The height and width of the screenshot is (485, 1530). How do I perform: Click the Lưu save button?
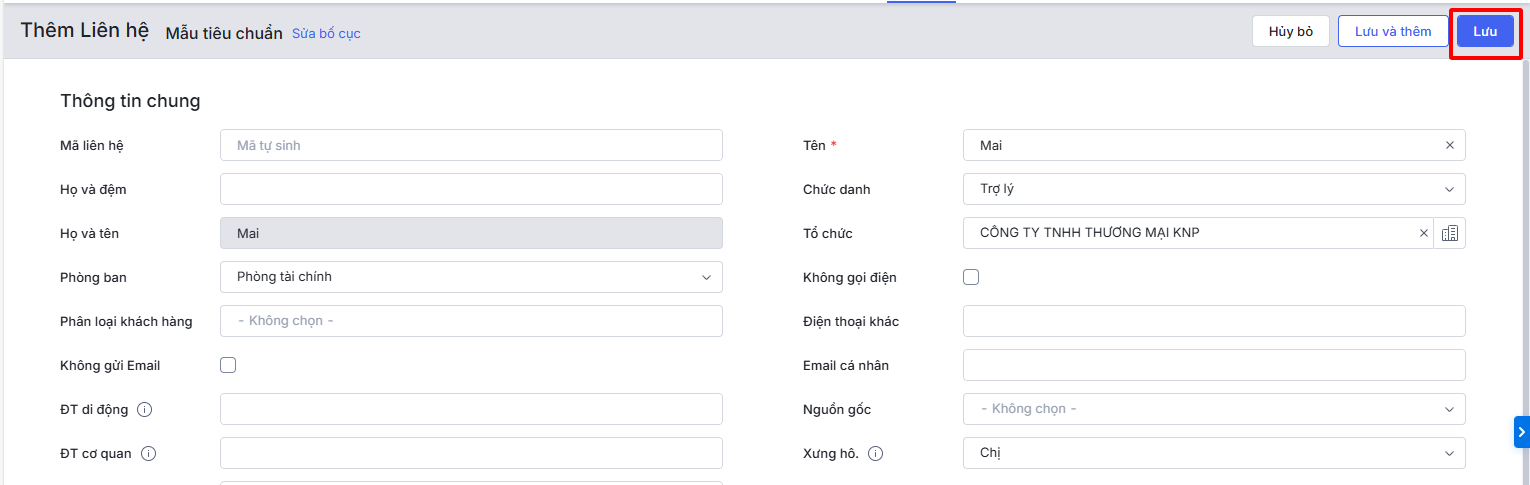pos(1484,31)
